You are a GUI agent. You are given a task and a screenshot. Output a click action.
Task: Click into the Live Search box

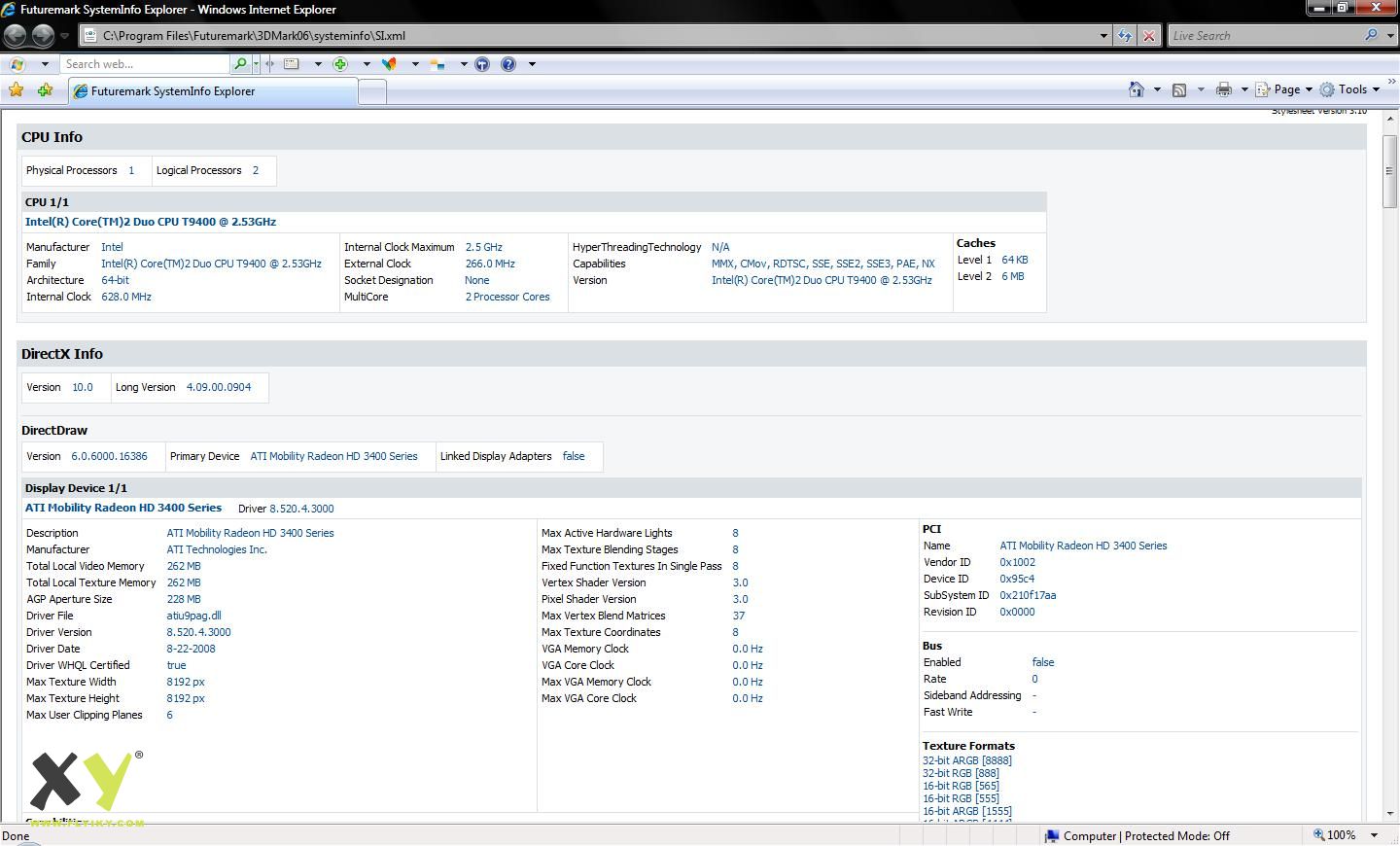[x=1264, y=35]
